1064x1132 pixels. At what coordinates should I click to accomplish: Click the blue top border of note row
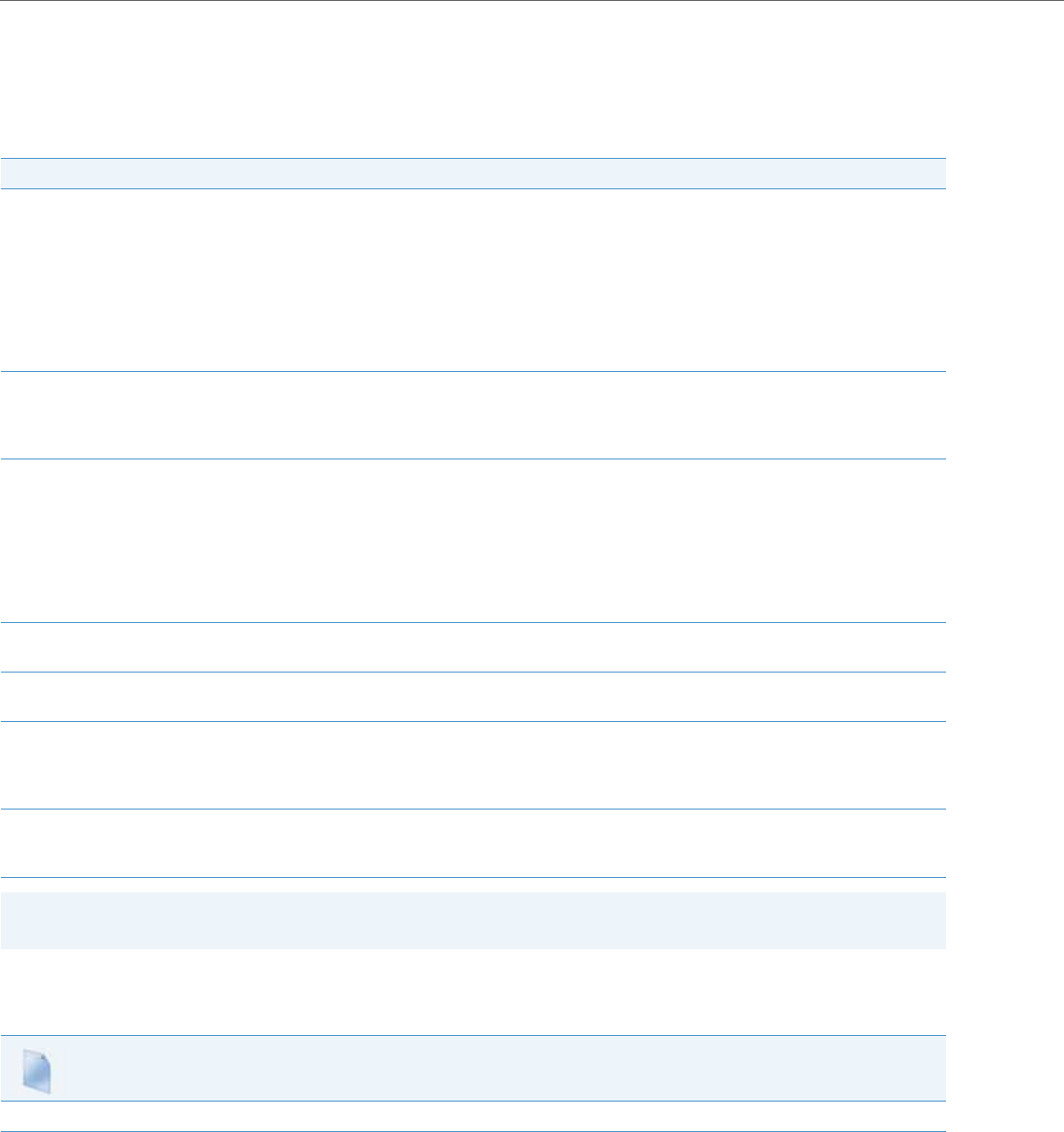(x=473, y=1035)
